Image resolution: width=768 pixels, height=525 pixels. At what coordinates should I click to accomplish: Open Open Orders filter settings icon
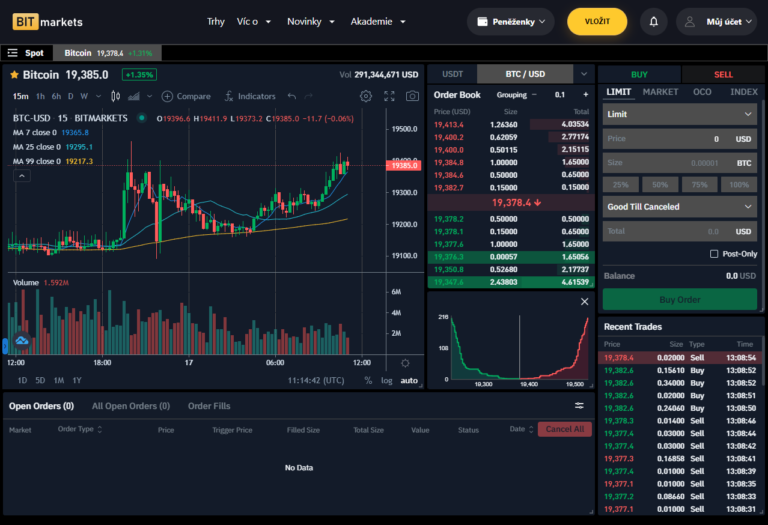(x=579, y=406)
